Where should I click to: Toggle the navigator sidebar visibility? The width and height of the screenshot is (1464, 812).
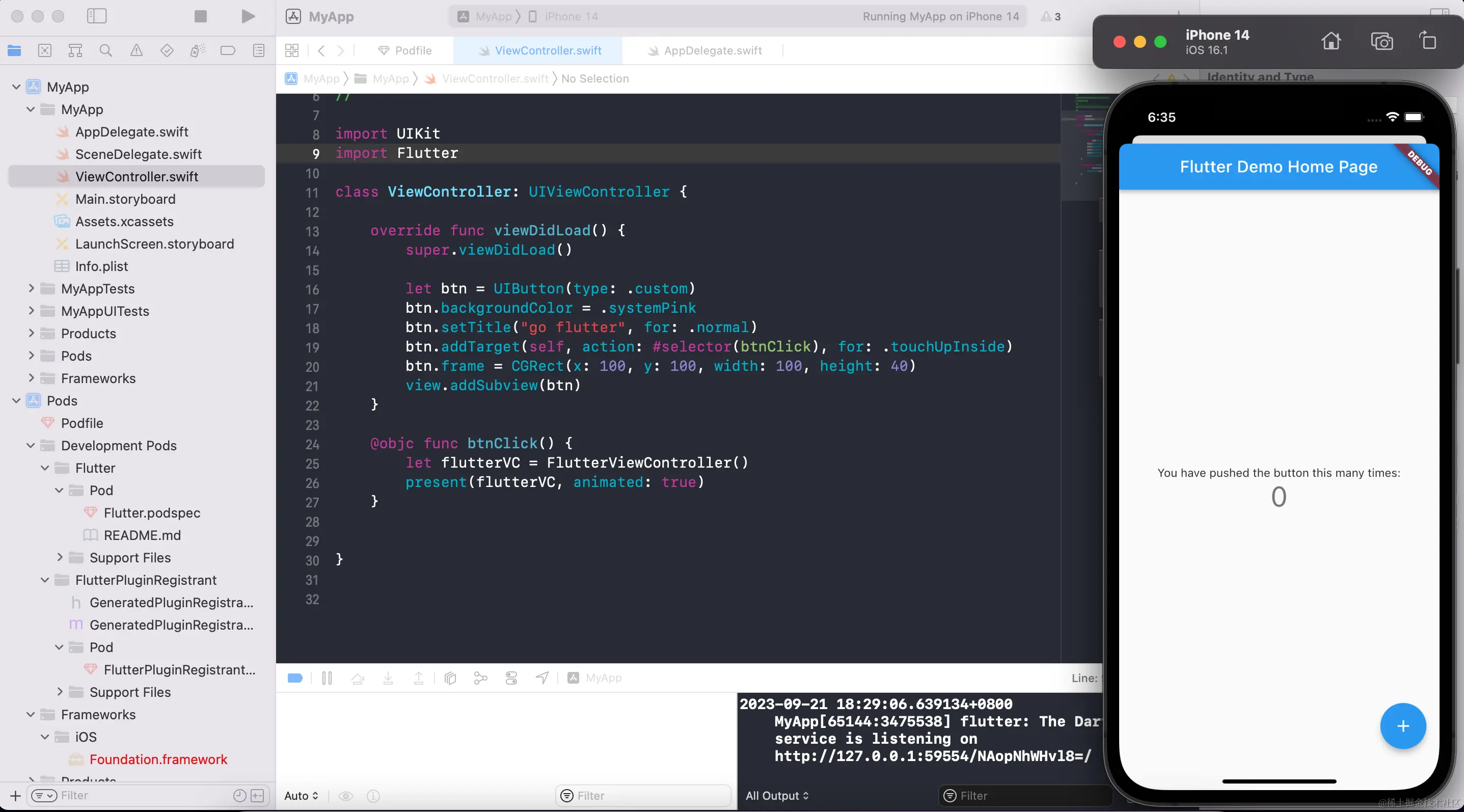97,16
